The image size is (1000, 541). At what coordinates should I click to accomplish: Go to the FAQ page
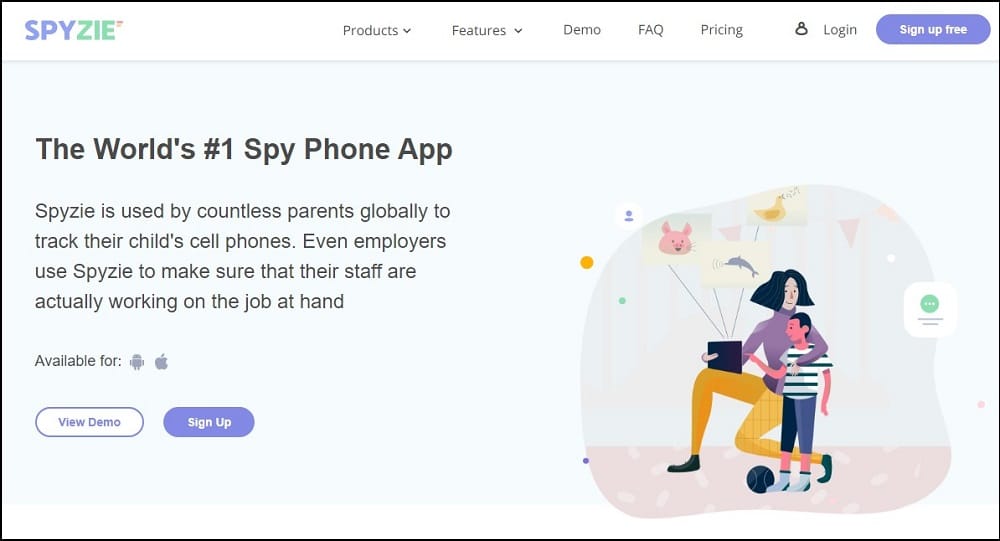[x=651, y=29]
